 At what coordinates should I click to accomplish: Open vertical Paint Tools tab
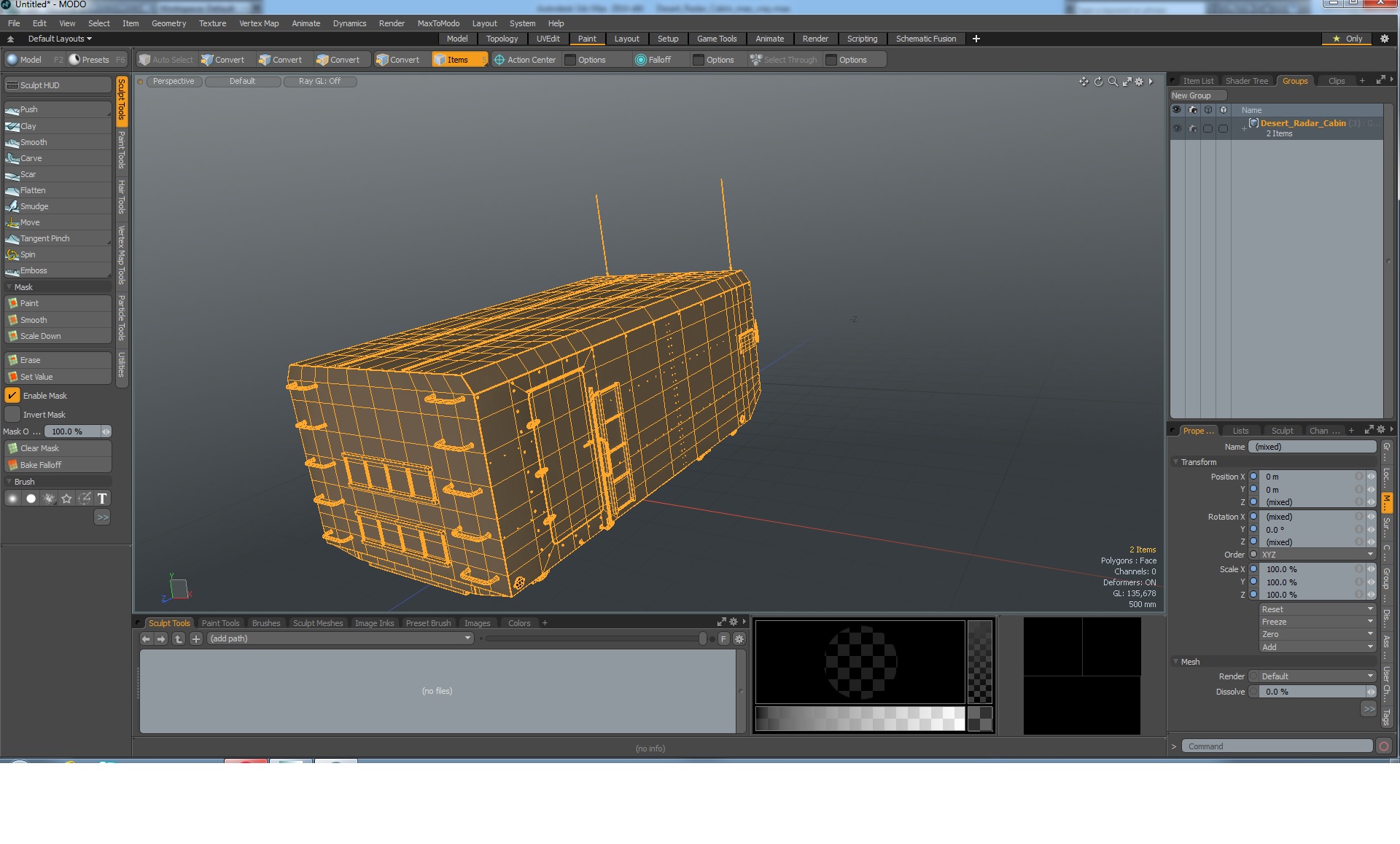pyautogui.click(x=122, y=150)
